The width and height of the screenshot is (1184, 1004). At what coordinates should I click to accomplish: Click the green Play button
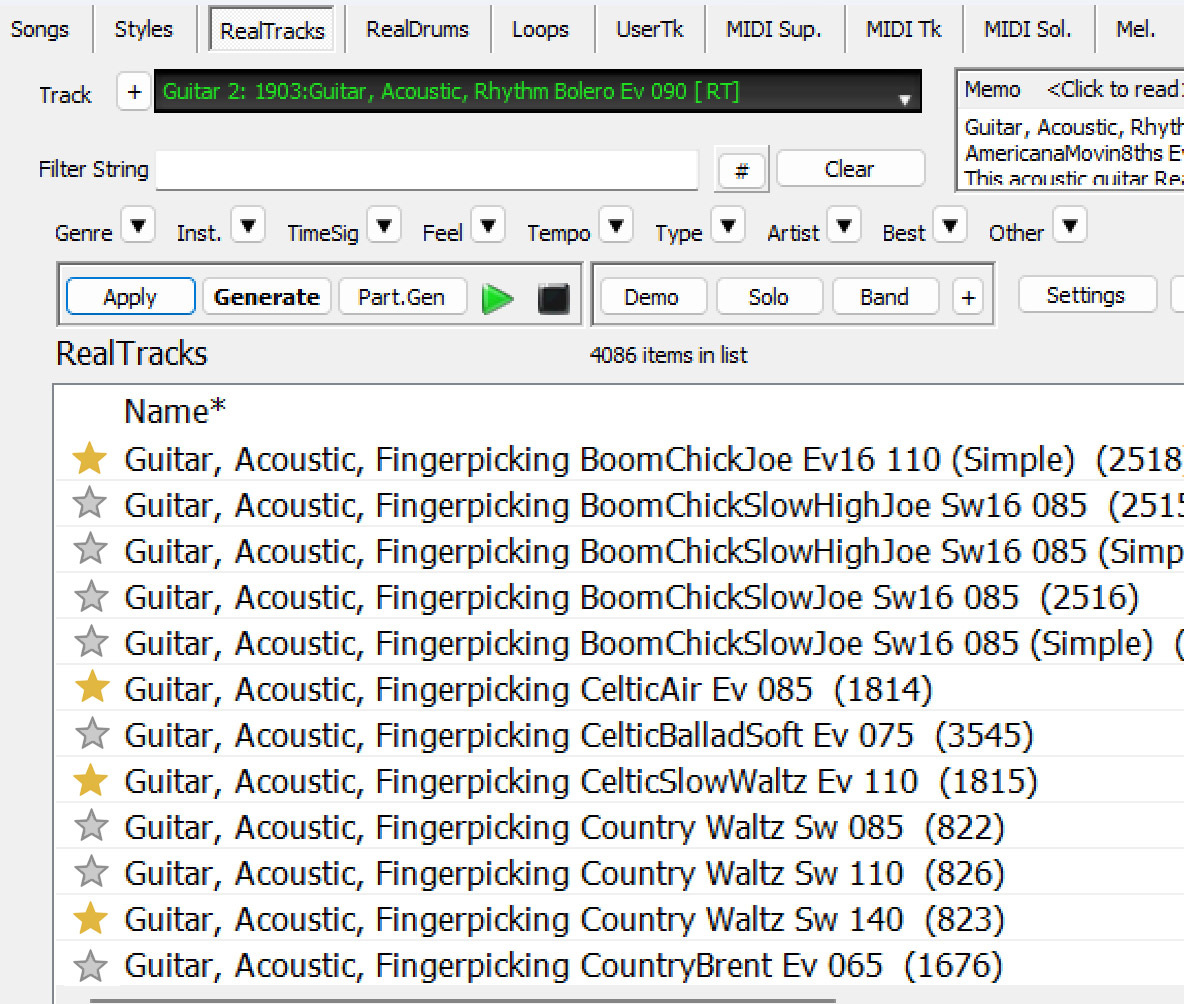click(498, 298)
